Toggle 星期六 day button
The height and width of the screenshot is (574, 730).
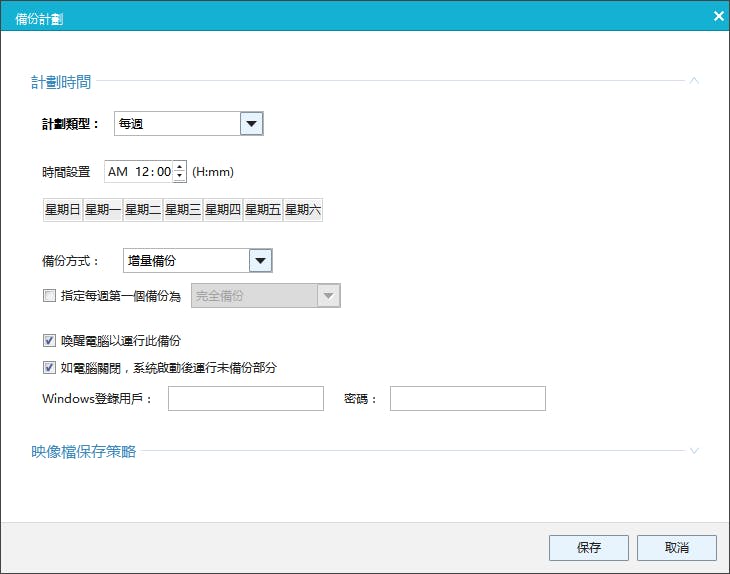pos(303,210)
